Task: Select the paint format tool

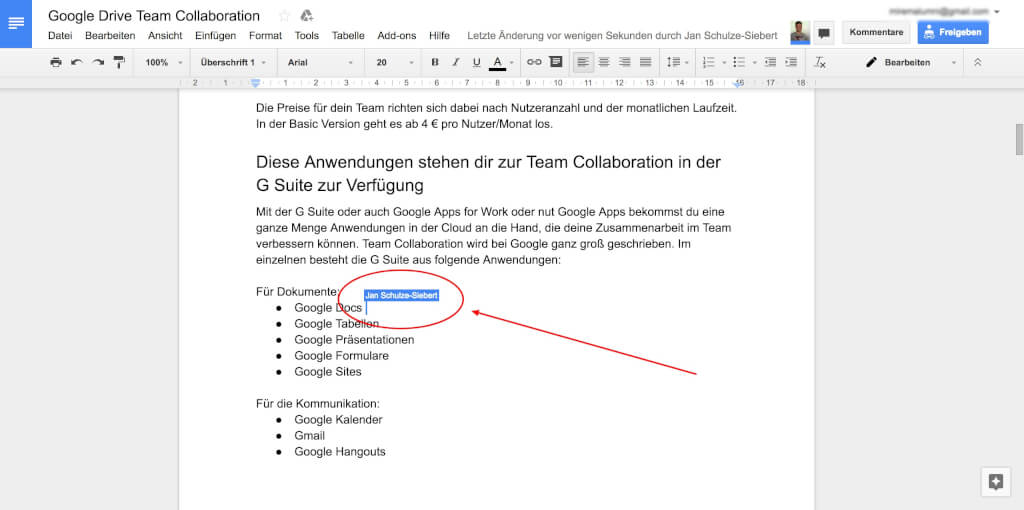Action: (119, 62)
